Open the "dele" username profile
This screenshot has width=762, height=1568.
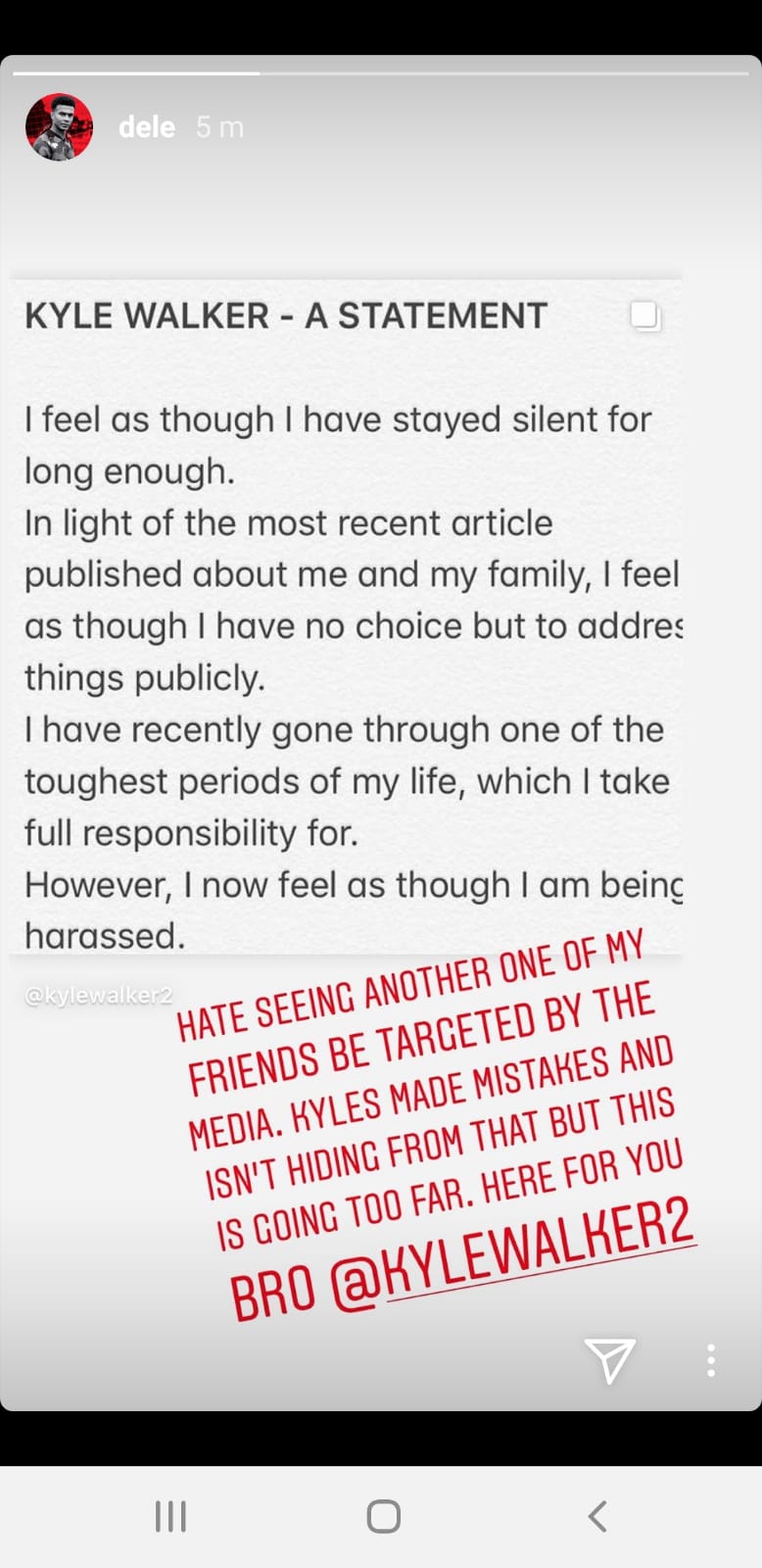click(147, 127)
